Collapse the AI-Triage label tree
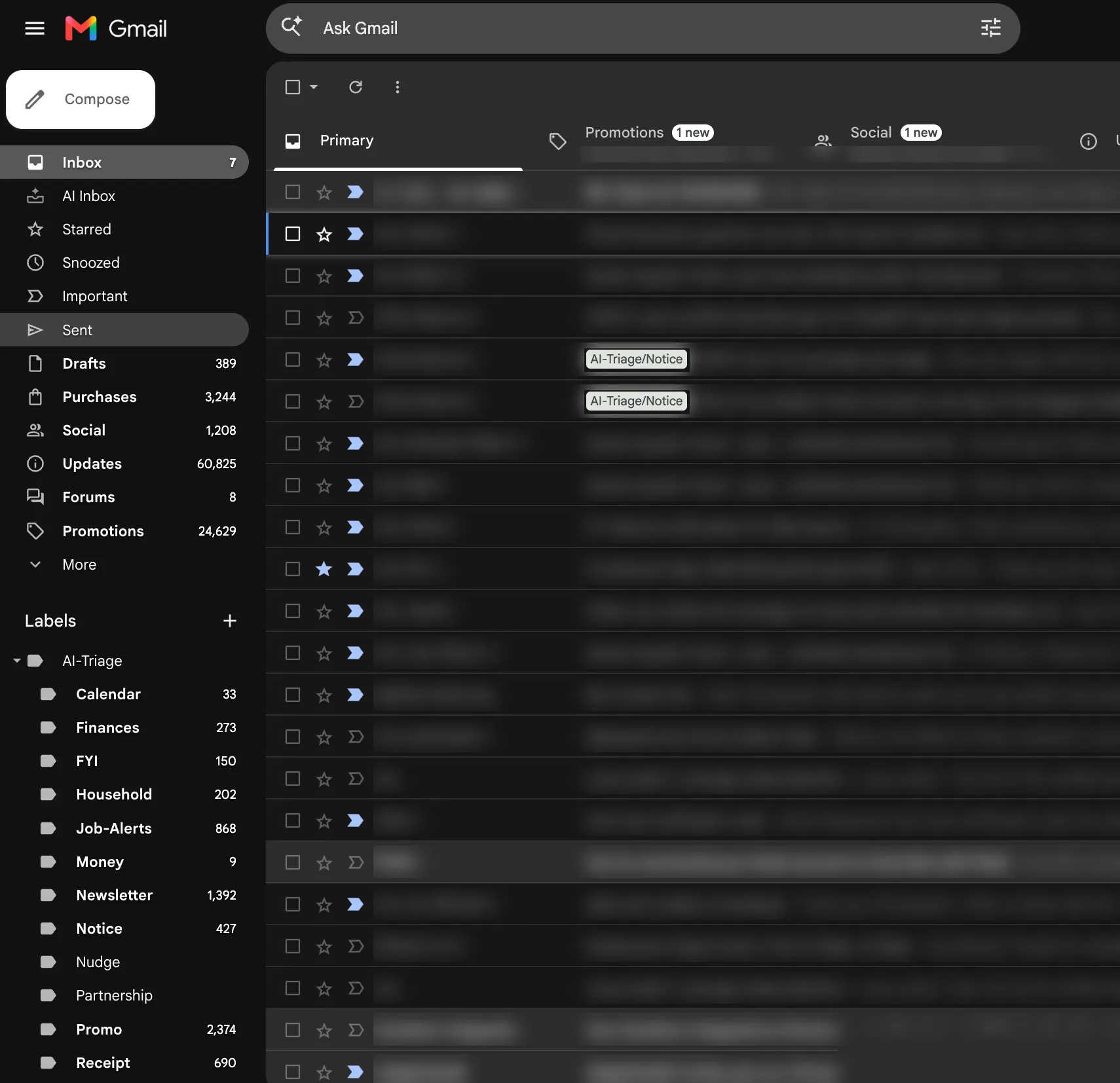 [17, 661]
